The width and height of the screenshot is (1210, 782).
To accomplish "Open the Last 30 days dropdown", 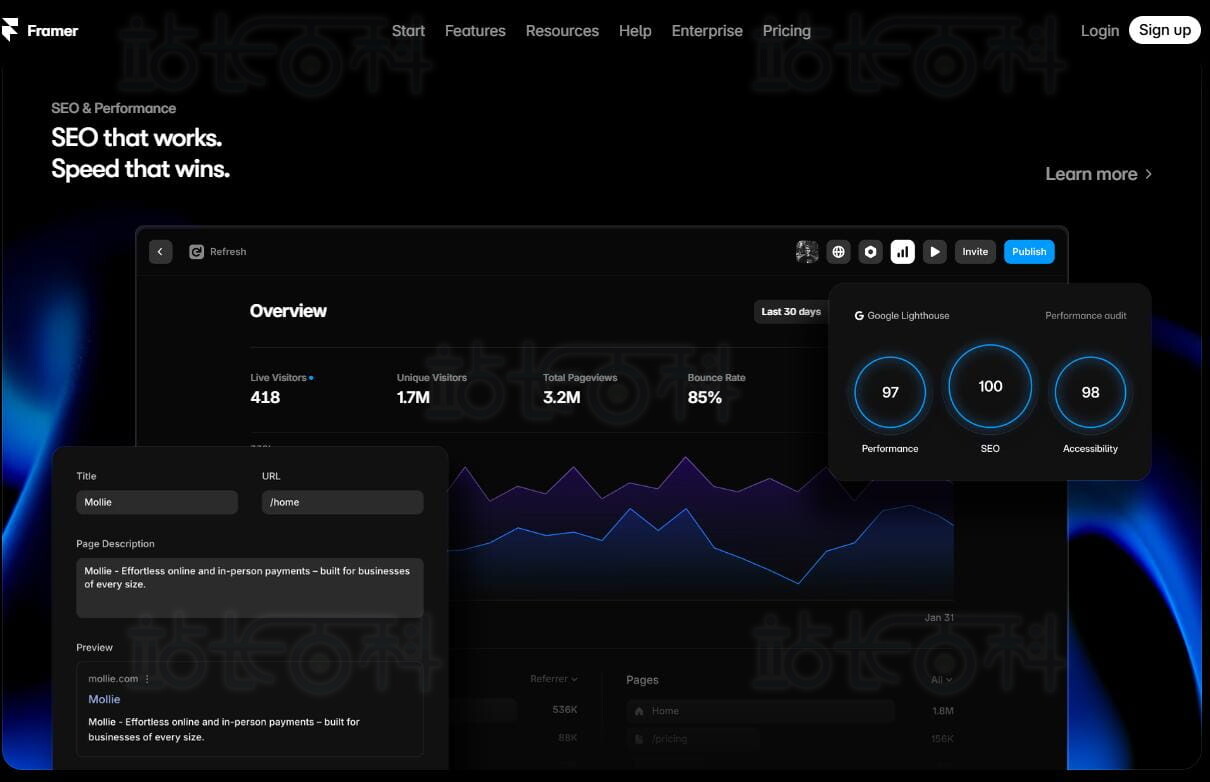I will click(x=791, y=312).
